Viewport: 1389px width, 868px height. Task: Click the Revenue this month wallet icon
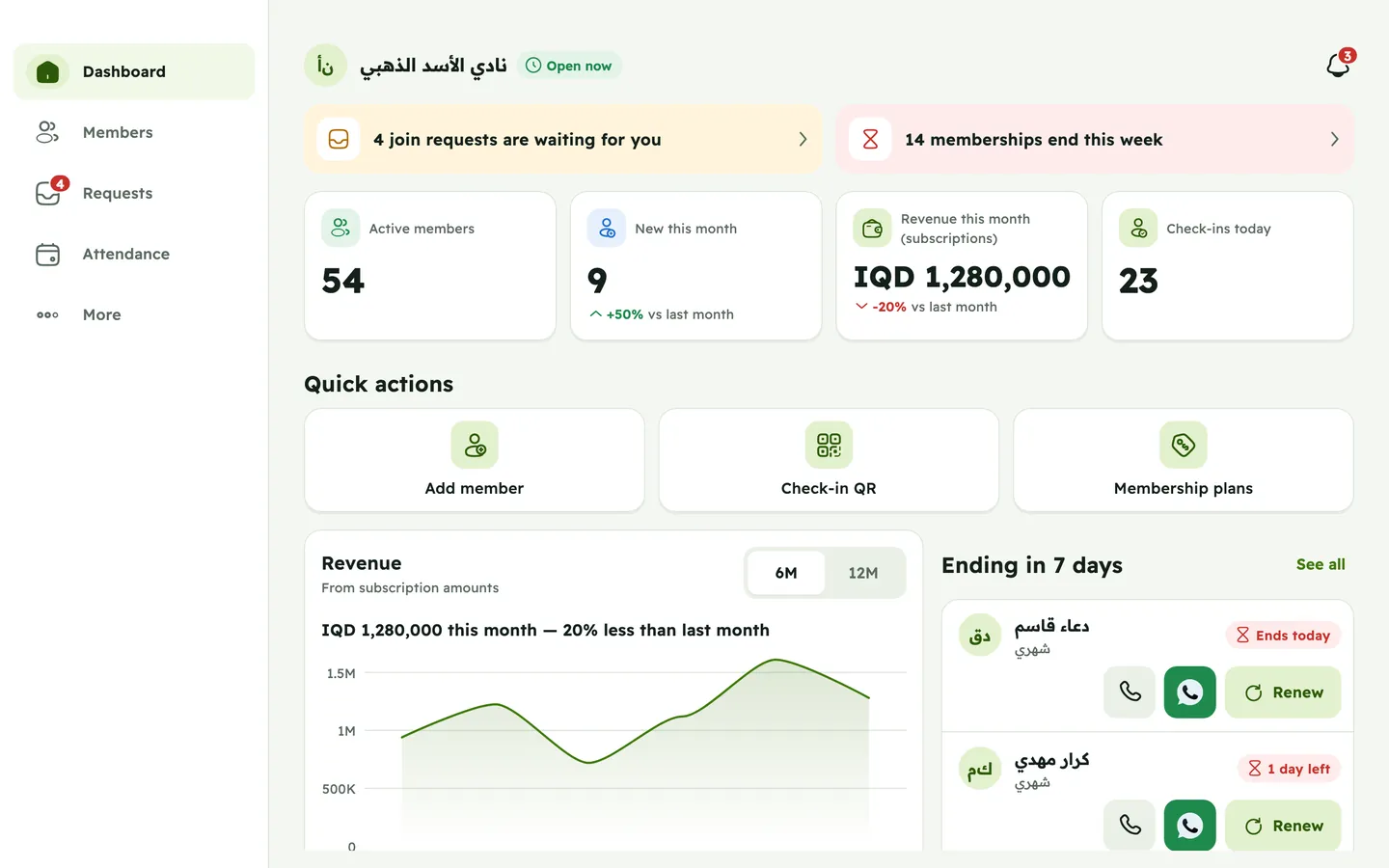tap(872, 228)
